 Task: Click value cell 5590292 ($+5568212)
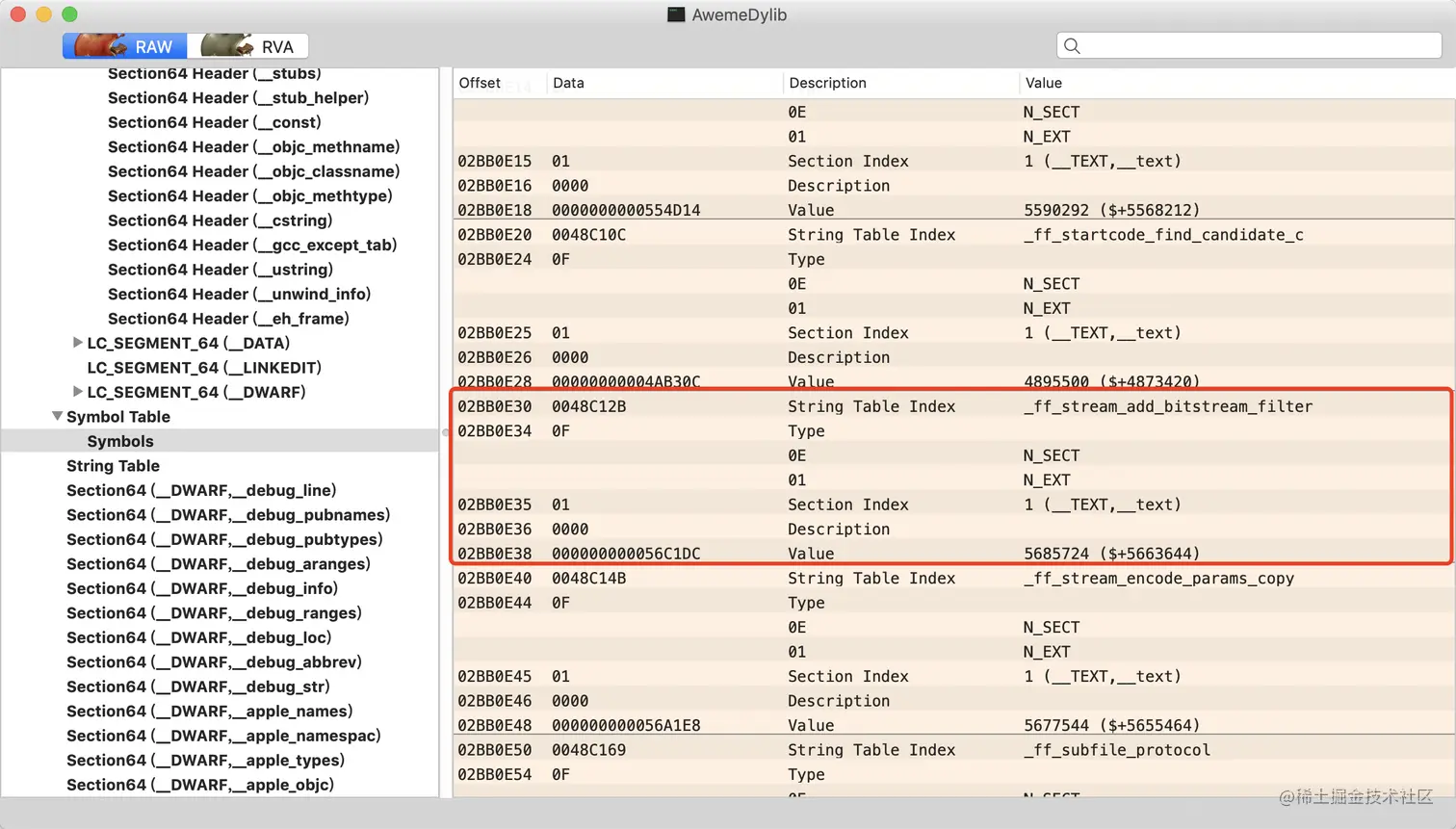point(1111,210)
